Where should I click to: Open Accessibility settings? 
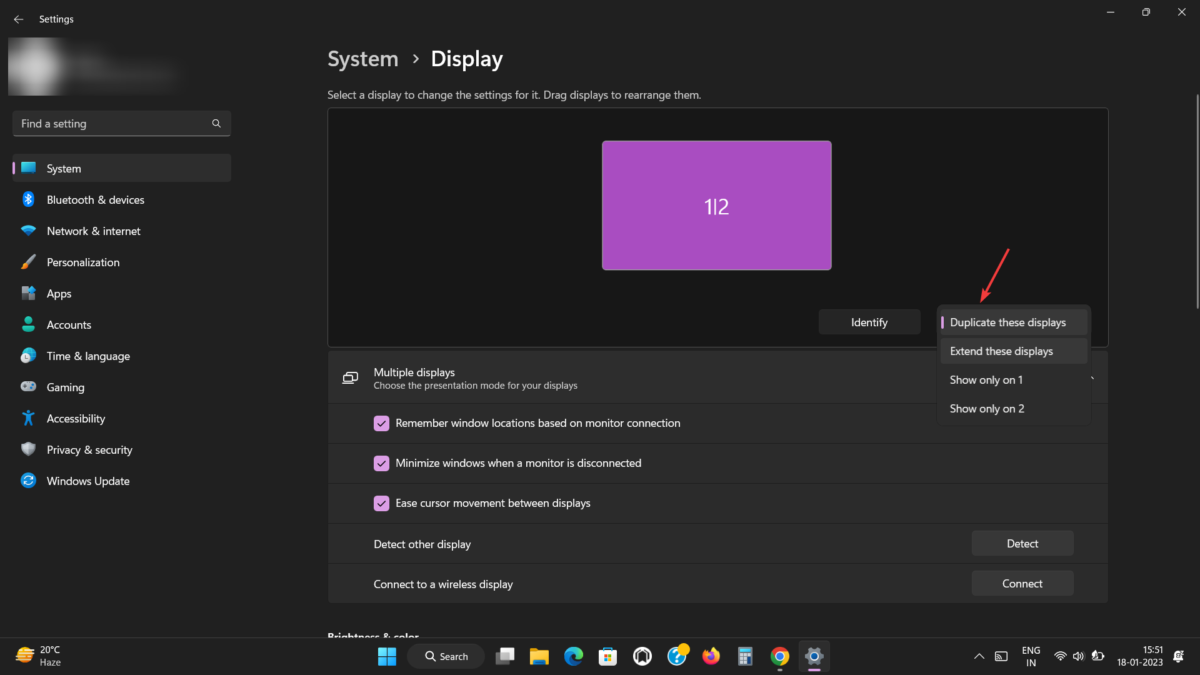[79, 418]
